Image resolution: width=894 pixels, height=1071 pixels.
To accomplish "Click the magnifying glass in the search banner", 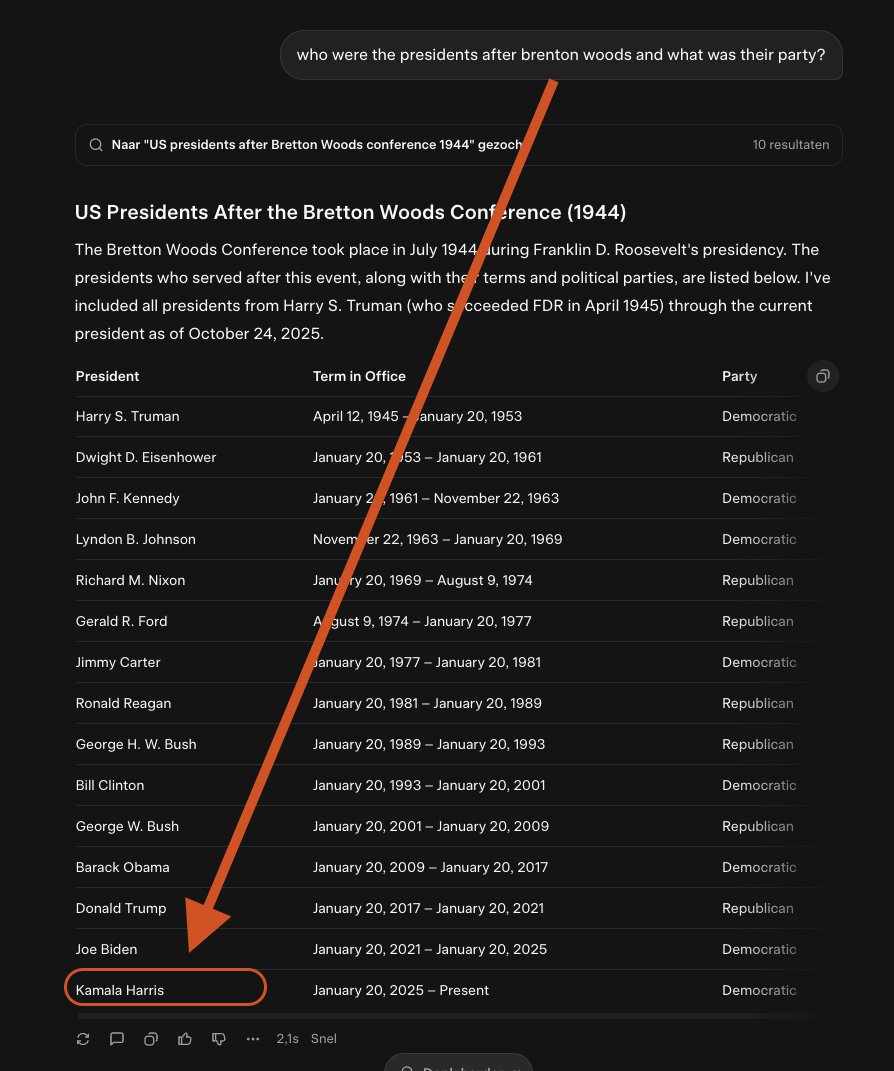I will pyautogui.click(x=96, y=144).
